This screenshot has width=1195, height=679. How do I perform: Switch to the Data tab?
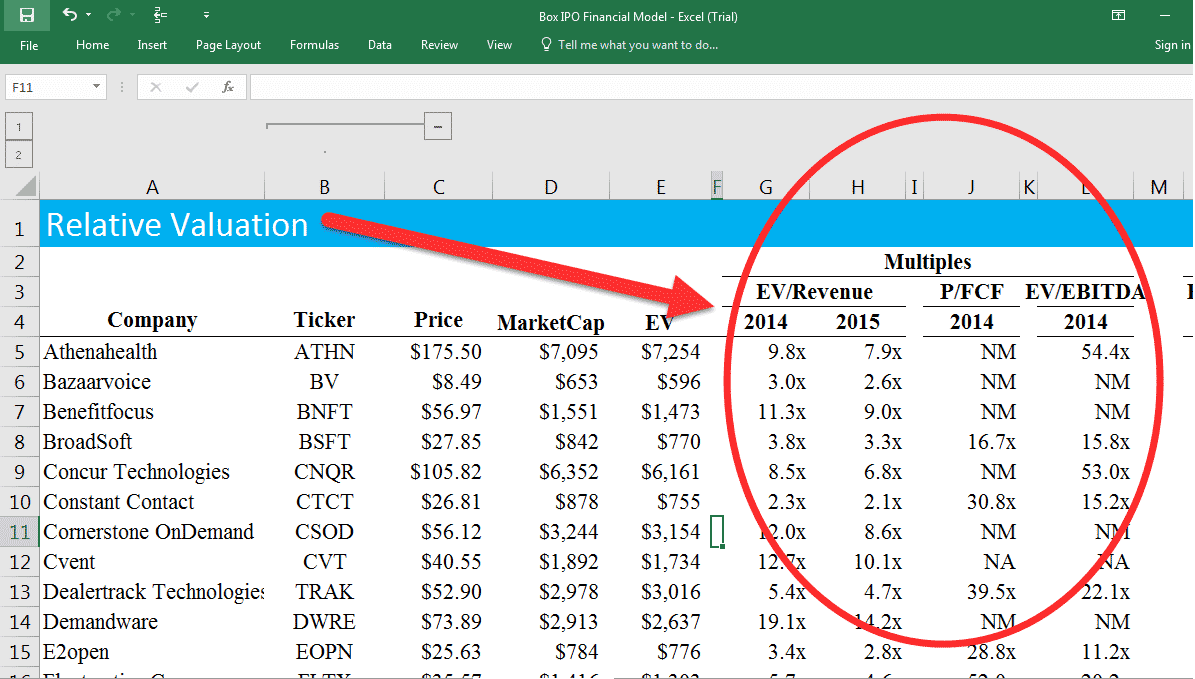tap(380, 45)
